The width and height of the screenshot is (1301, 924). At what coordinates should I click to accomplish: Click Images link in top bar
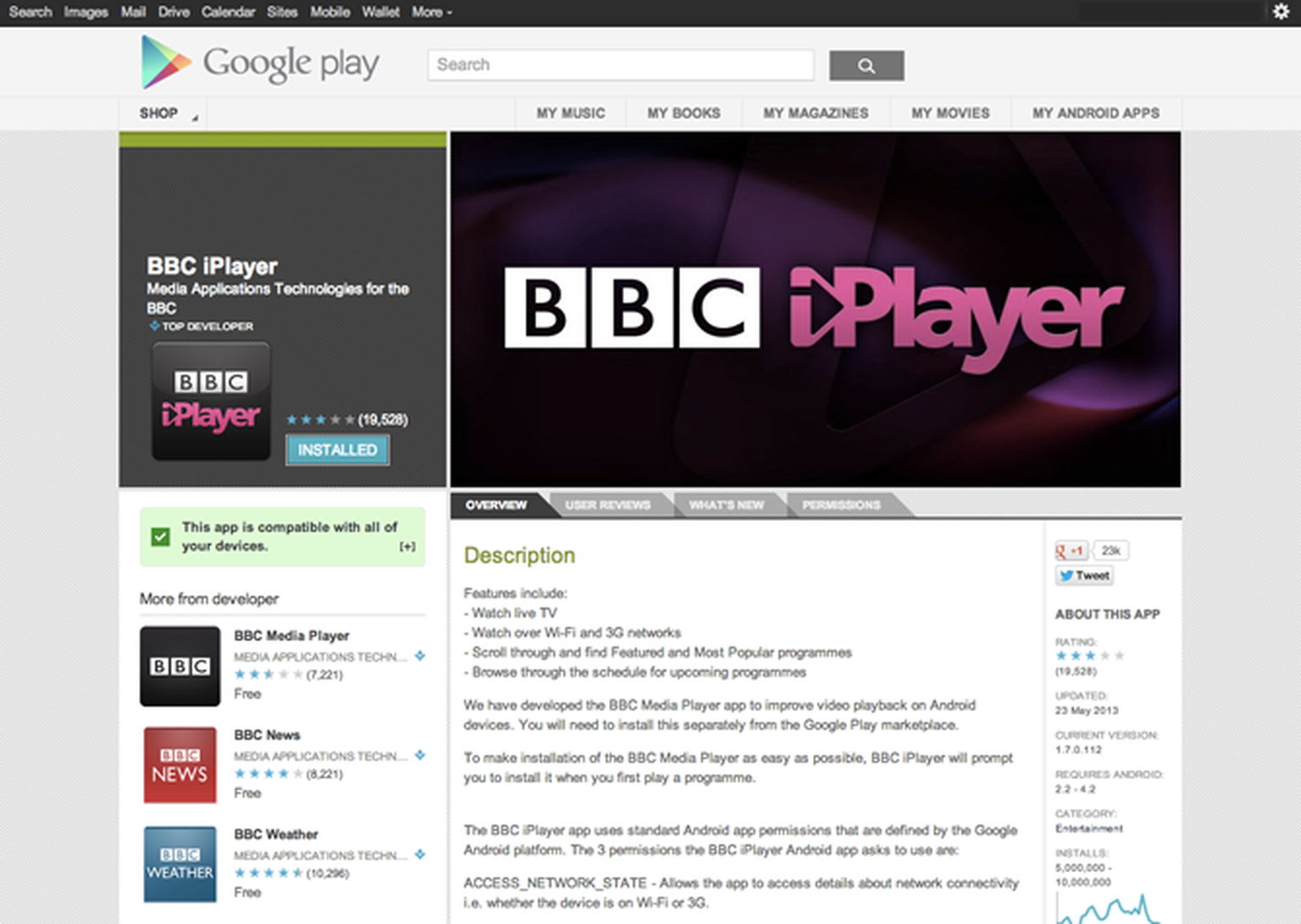[86, 12]
